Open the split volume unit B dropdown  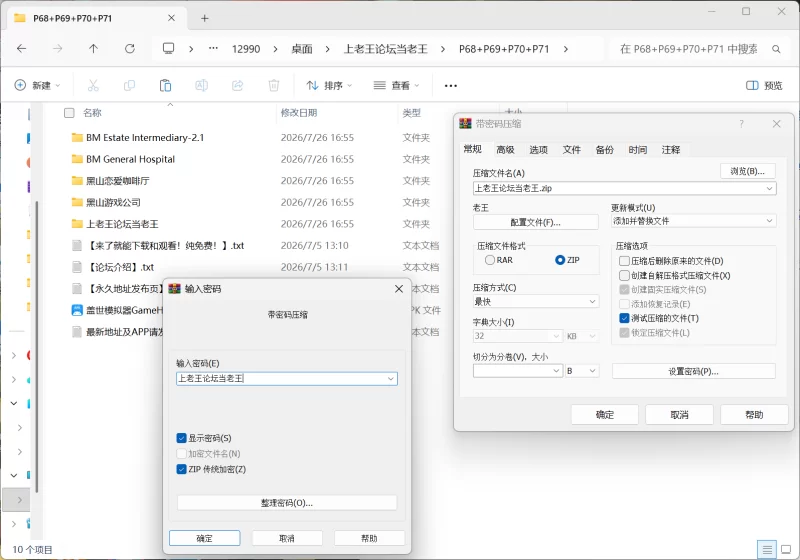point(592,371)
